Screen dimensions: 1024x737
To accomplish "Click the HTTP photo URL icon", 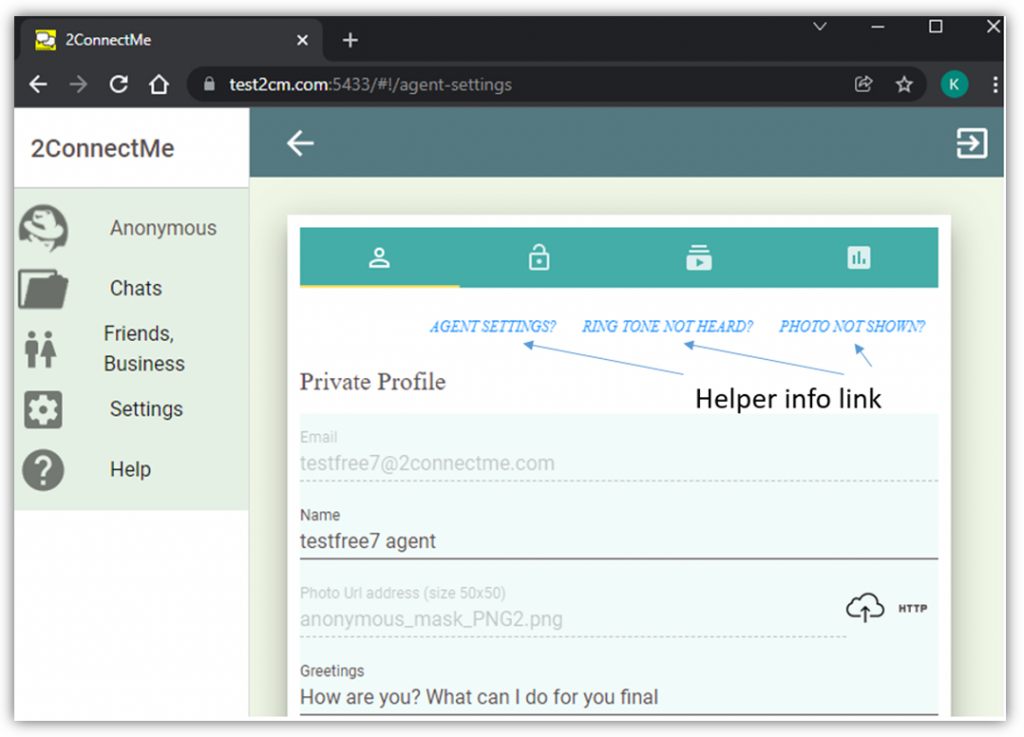I will pyautogui.click(x=912, y=608).
